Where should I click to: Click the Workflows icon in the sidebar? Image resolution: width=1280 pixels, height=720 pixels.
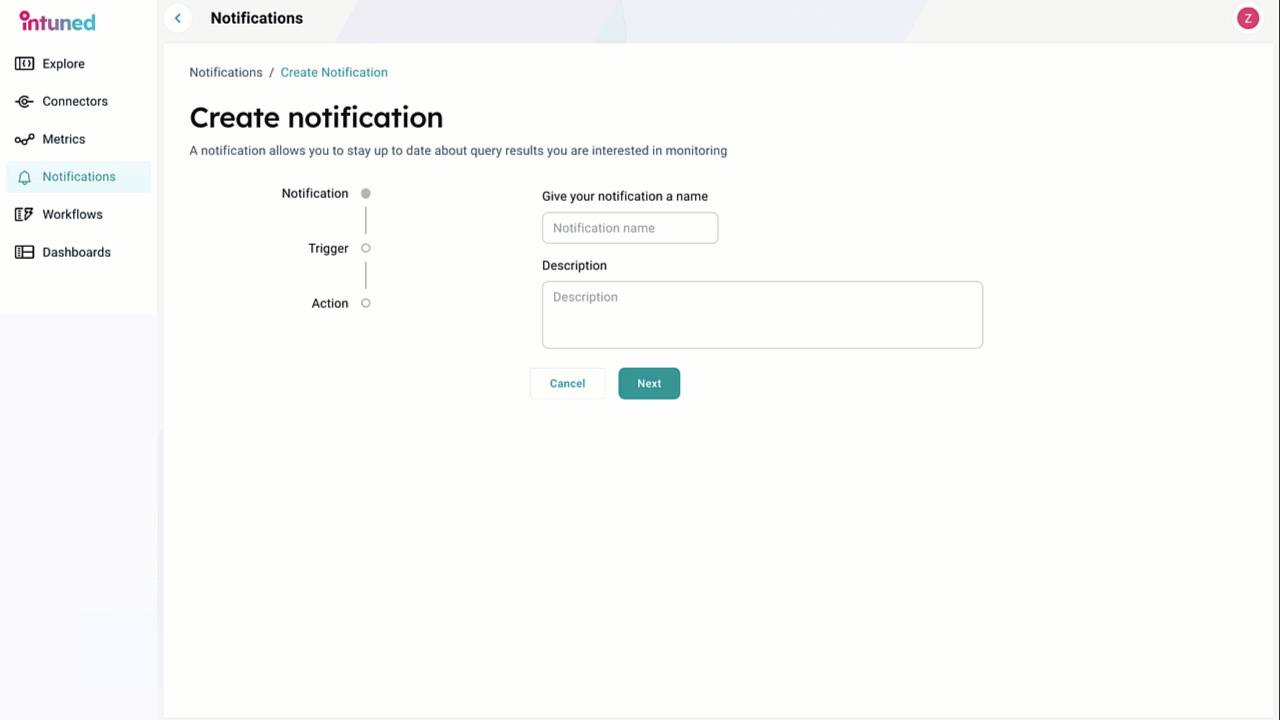tap(24, 215)
